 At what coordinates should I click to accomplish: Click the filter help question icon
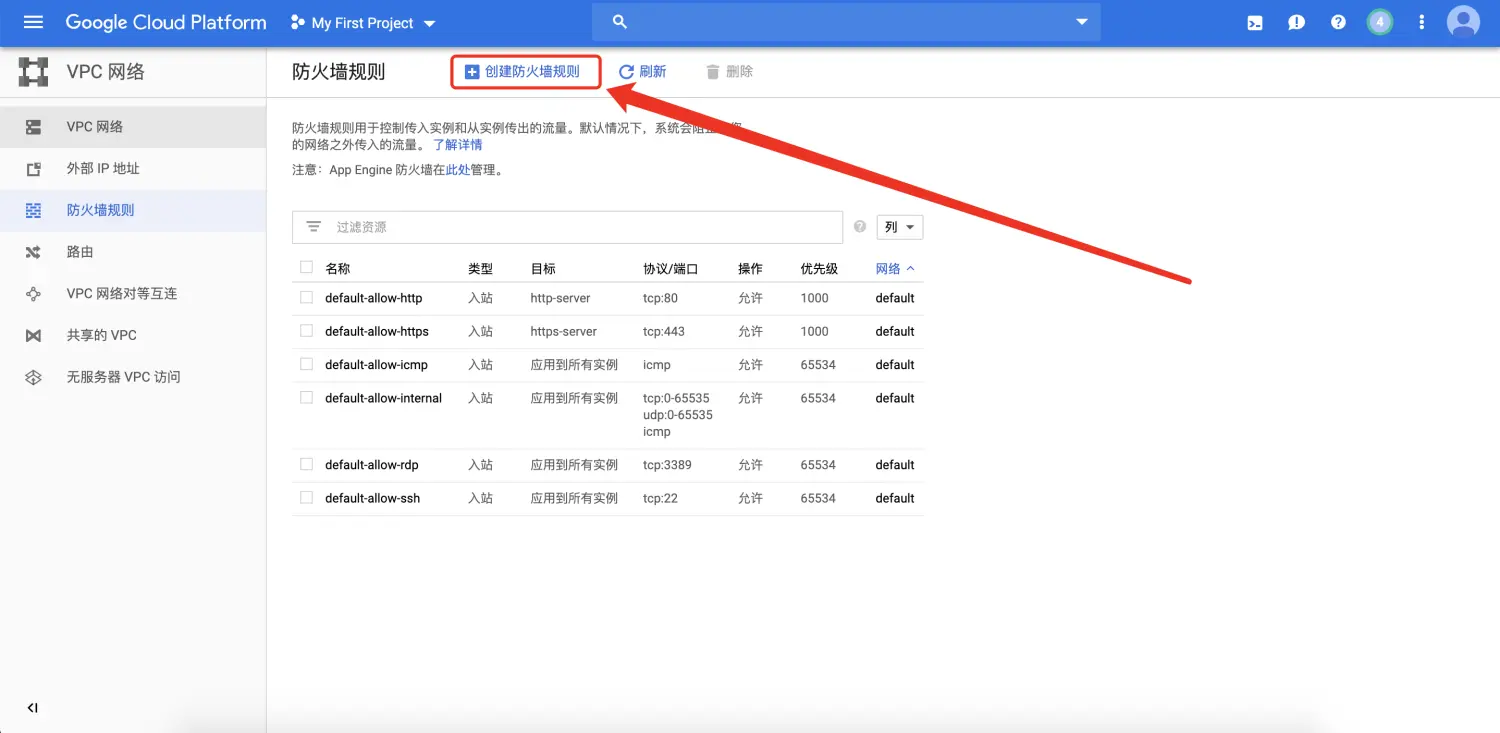click(x=859, y=227)
